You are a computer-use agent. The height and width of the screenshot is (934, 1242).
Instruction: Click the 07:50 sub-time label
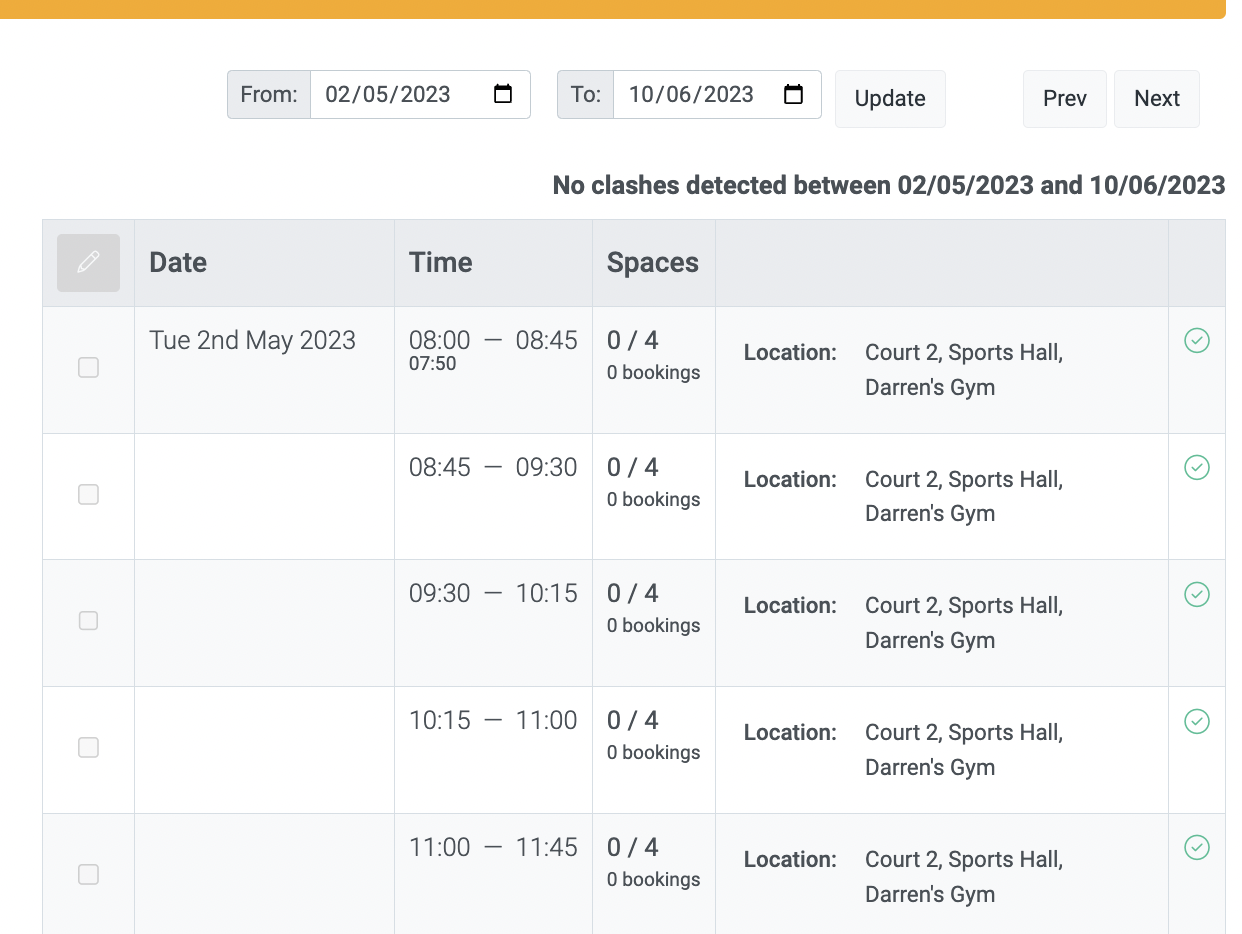[432, 364]
